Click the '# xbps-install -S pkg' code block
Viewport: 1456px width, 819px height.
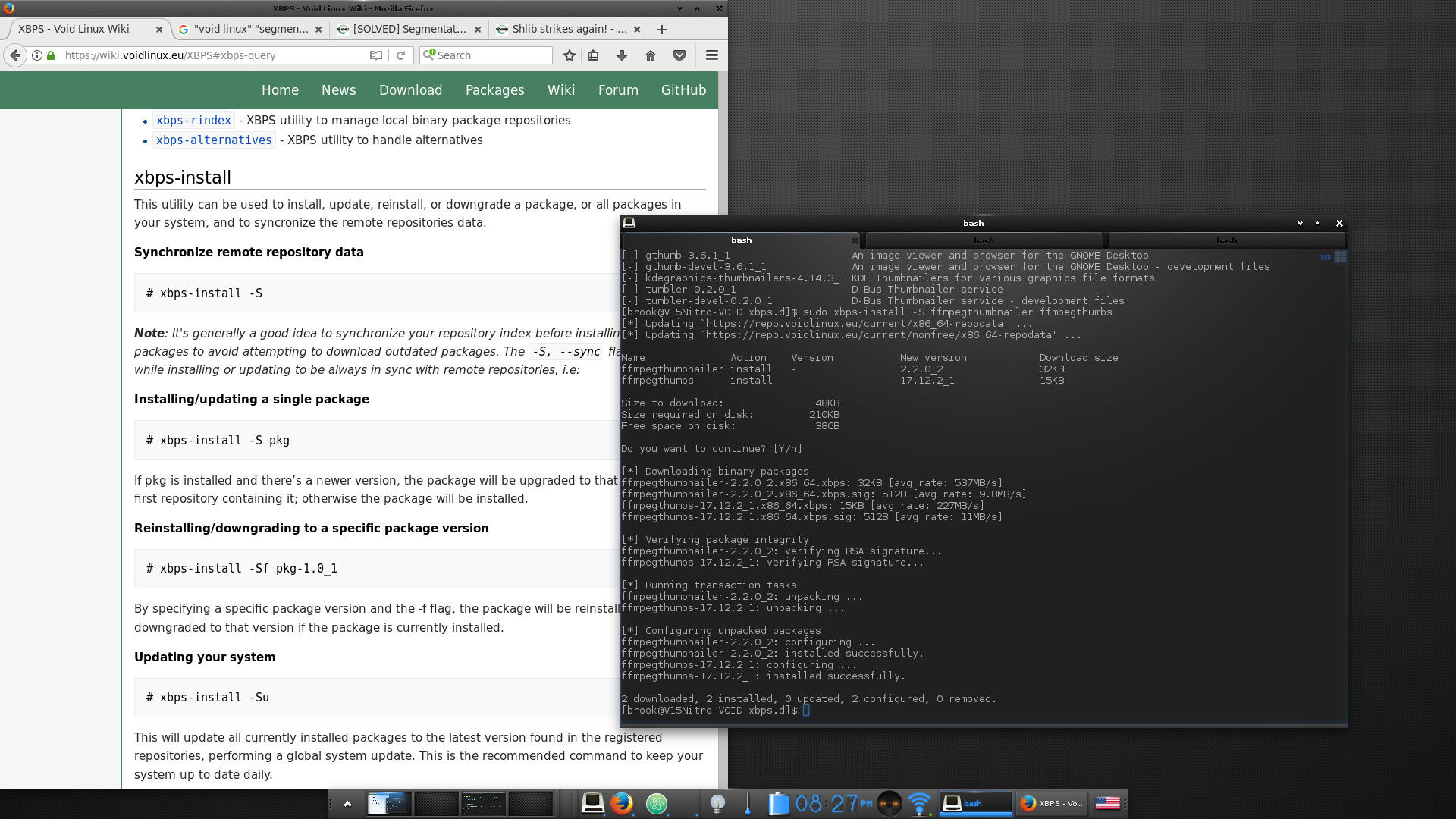click(x=377, y=441)
